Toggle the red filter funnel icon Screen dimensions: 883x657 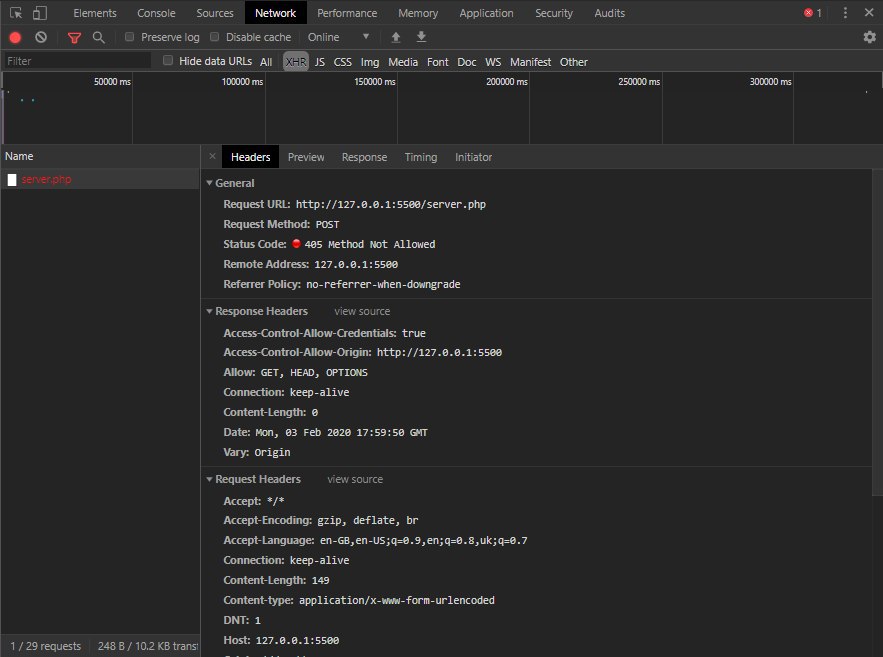point(74,37)
